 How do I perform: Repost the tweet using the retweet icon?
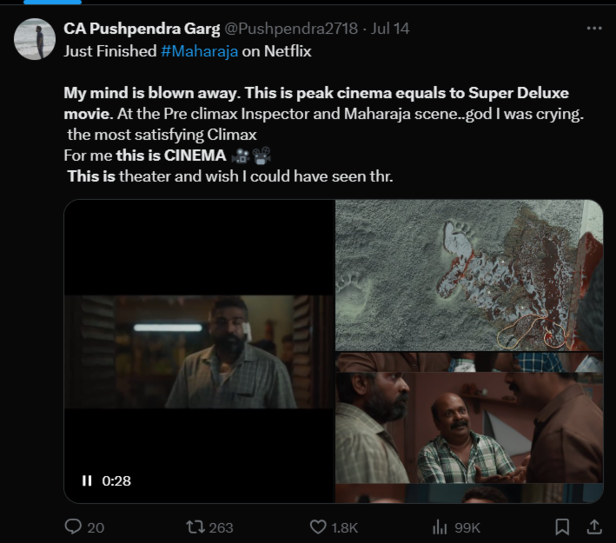(x=196, y=527)
